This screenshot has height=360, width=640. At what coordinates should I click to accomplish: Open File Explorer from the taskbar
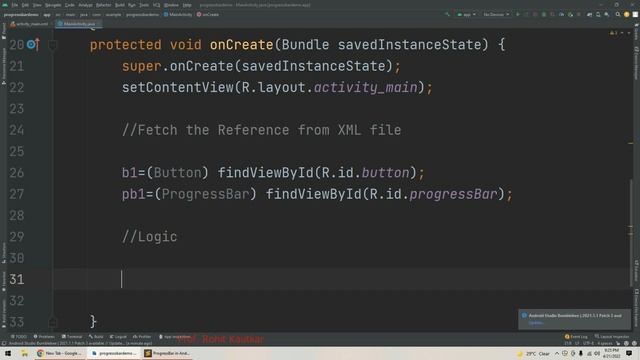coord(24,353)
